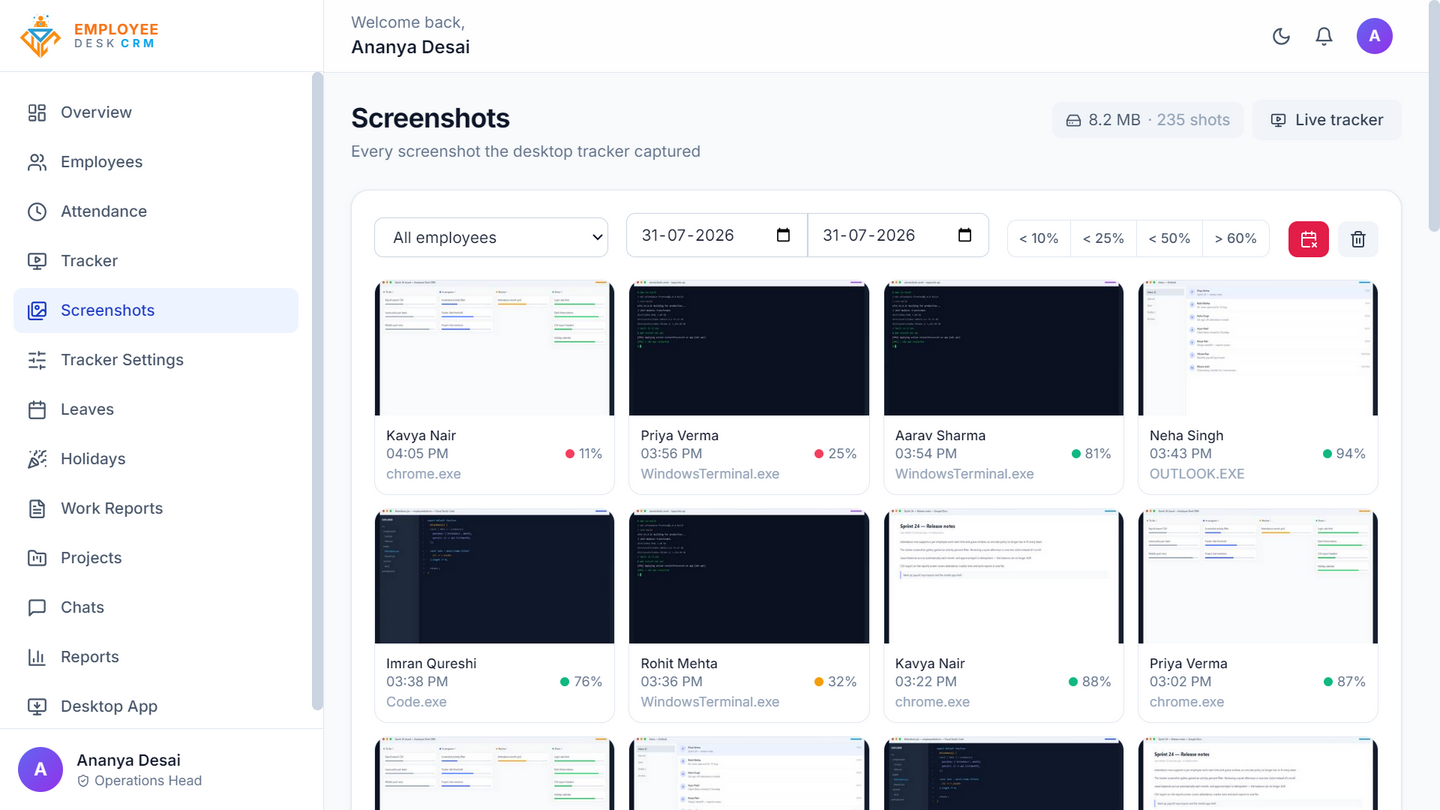Click the trash delete icon

tap(1358, 239)
